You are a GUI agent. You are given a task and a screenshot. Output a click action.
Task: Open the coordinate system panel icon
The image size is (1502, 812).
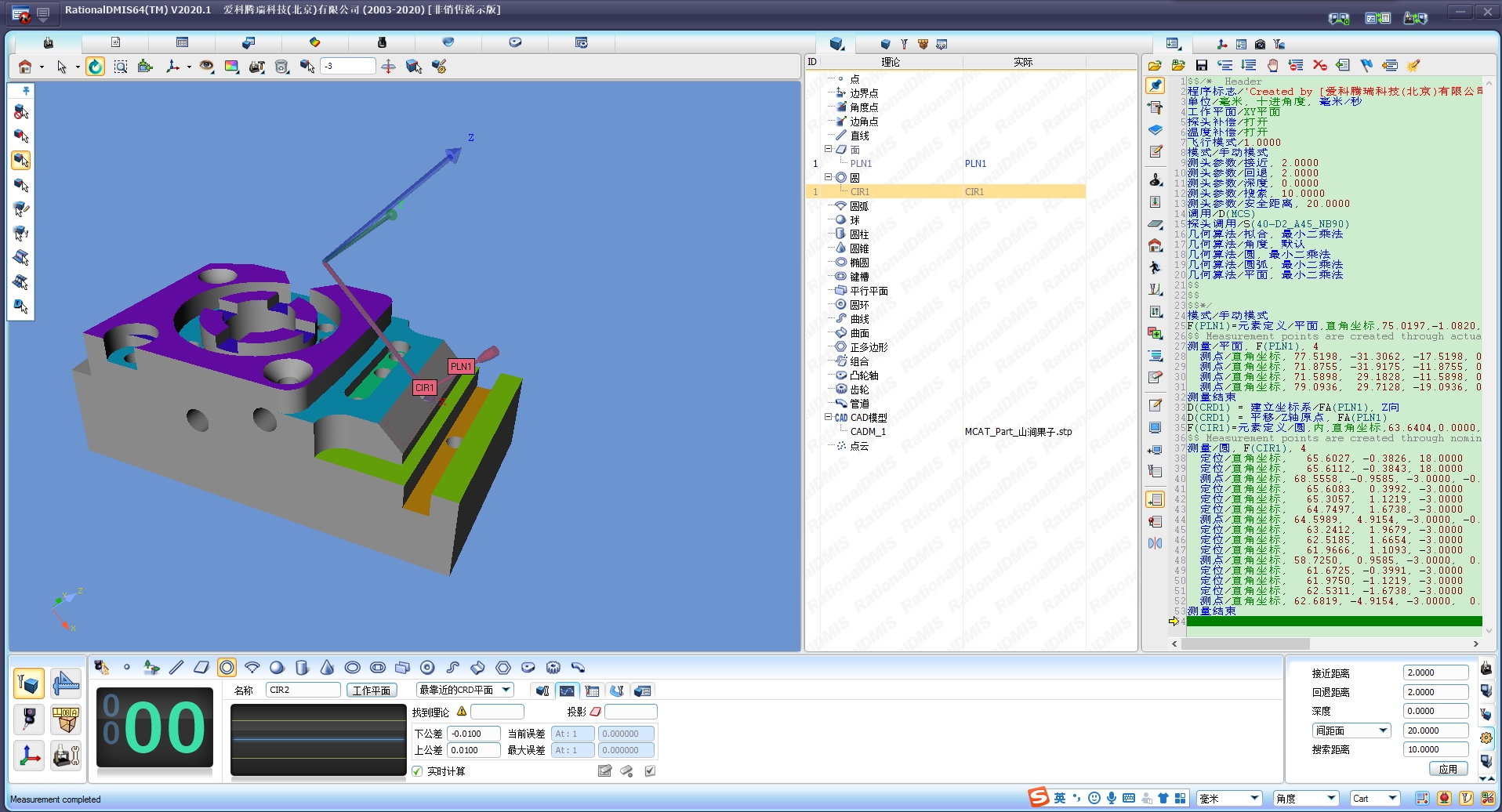(29, 756)
